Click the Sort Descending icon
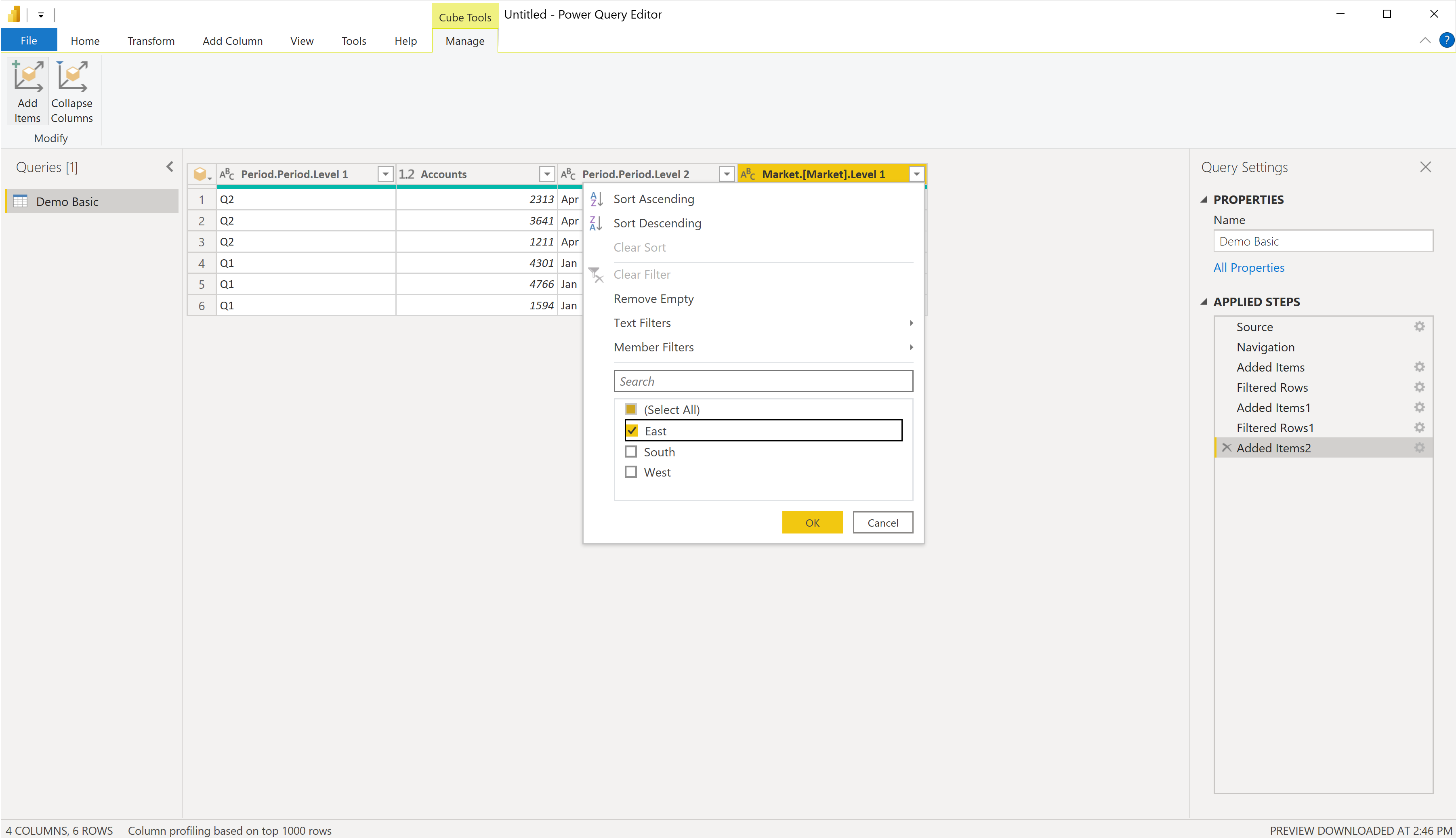1456x838 pixels. [596, 223]
